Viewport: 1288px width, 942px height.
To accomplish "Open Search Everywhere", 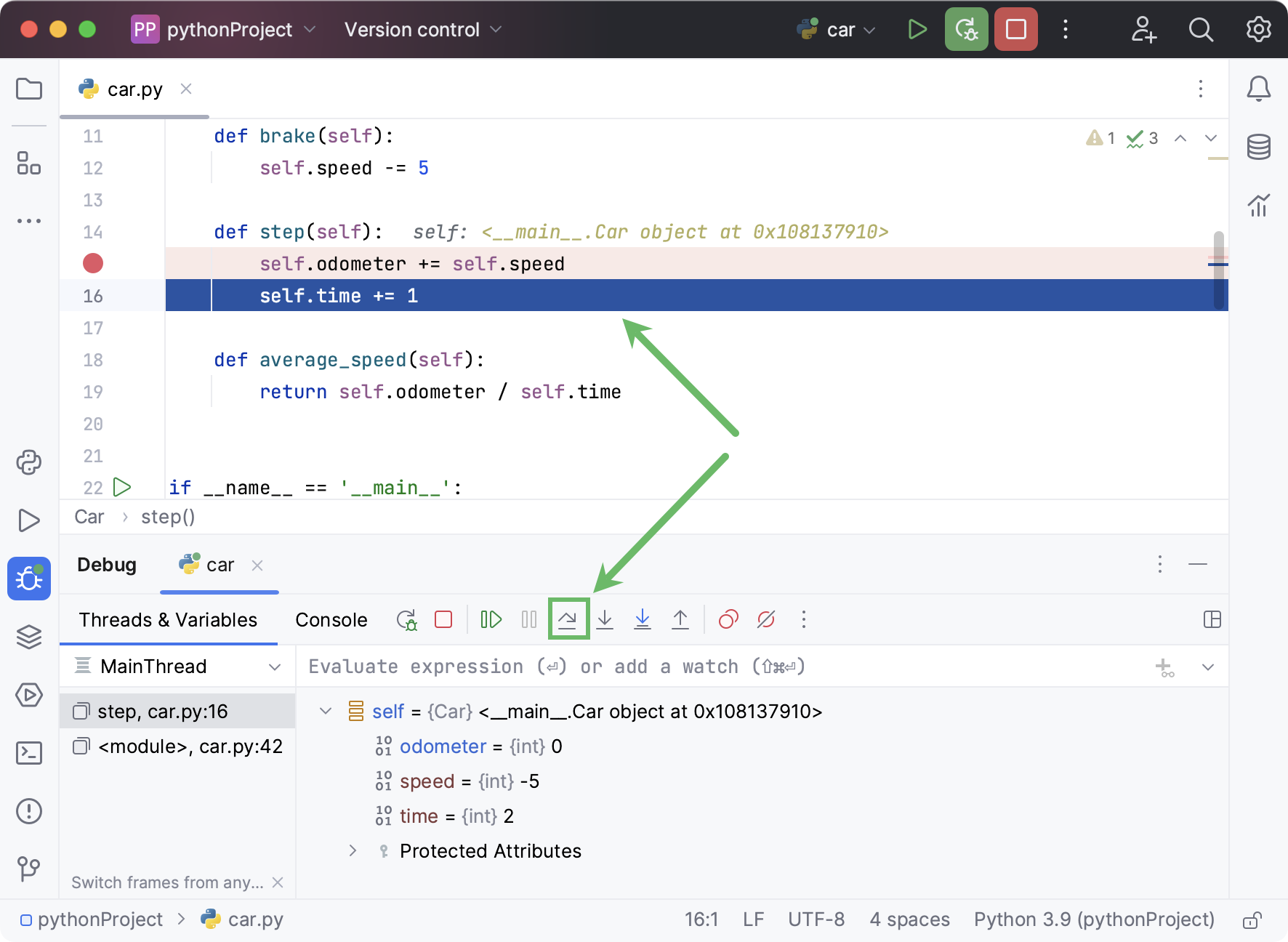I will pyautogui.click(x=1201, y=30).
